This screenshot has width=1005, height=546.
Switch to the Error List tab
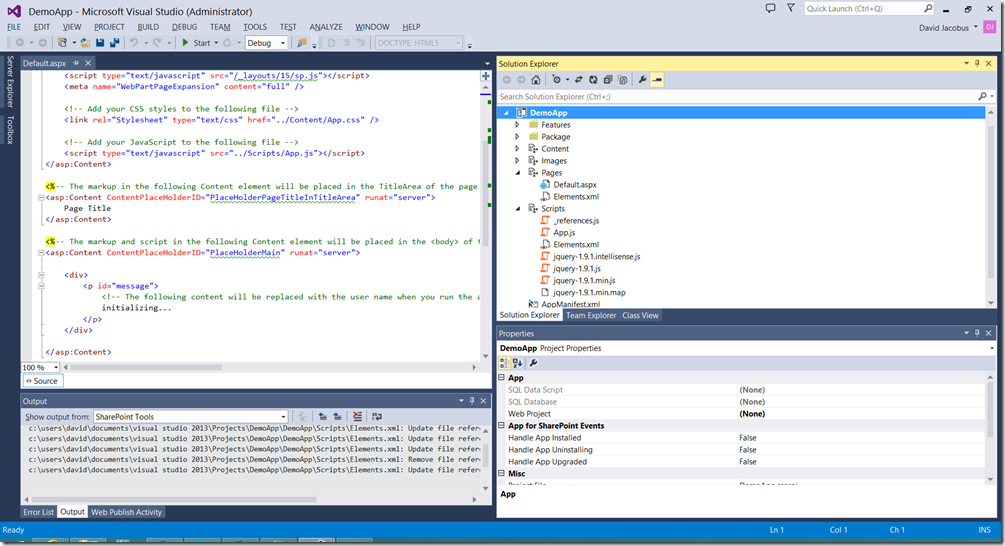(x=38, y=512)
